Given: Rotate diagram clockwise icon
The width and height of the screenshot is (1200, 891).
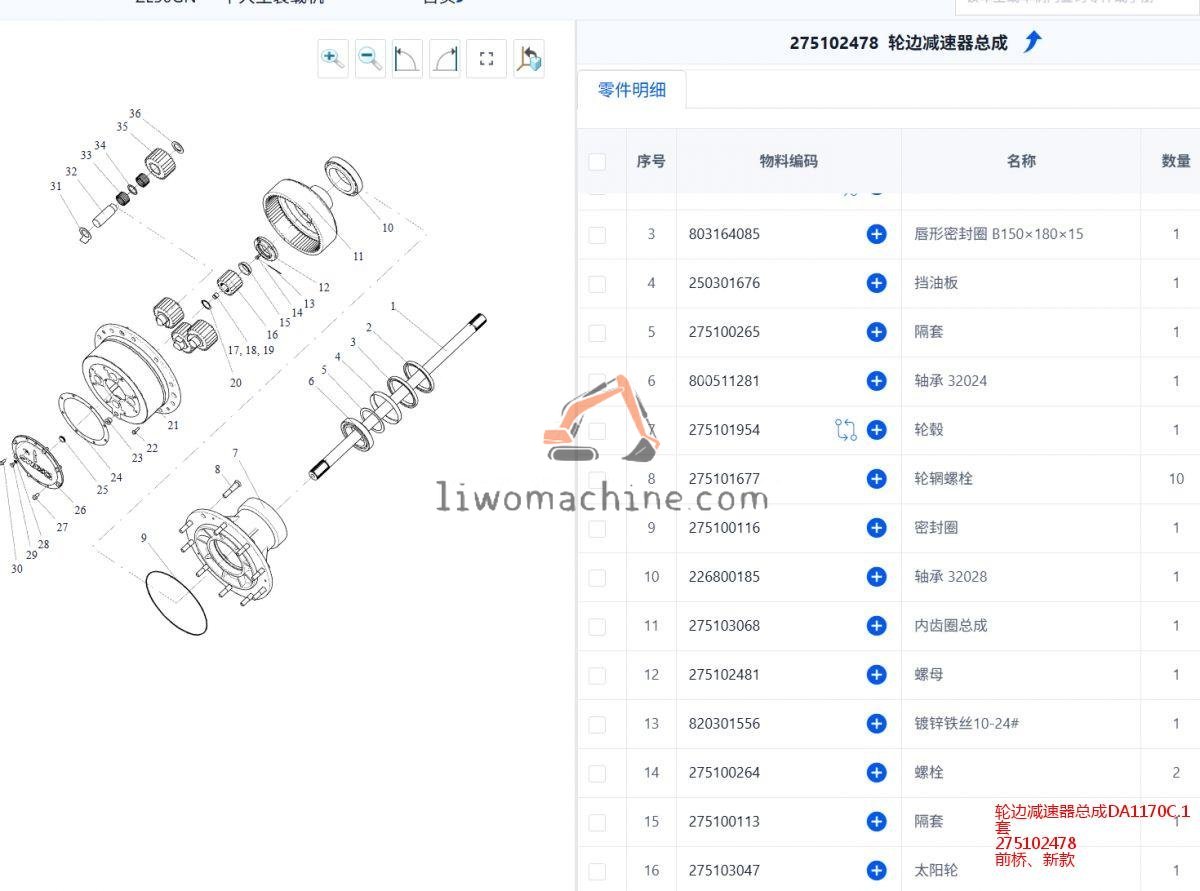Looking at the screenshot, I should point(445,59).
